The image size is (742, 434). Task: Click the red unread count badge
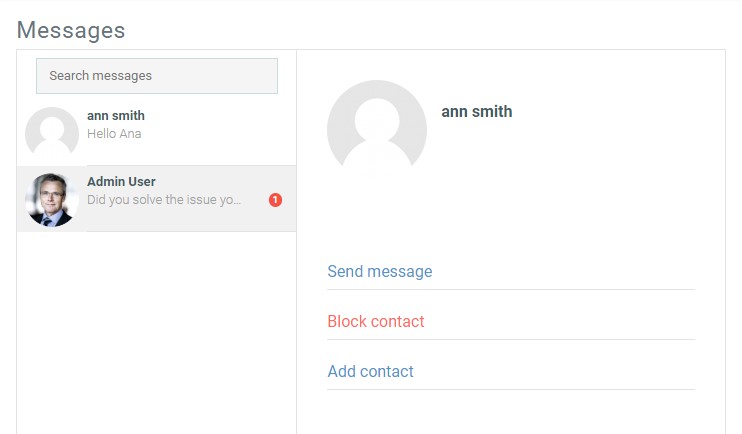pyautogui.click(x=276, y=200)
